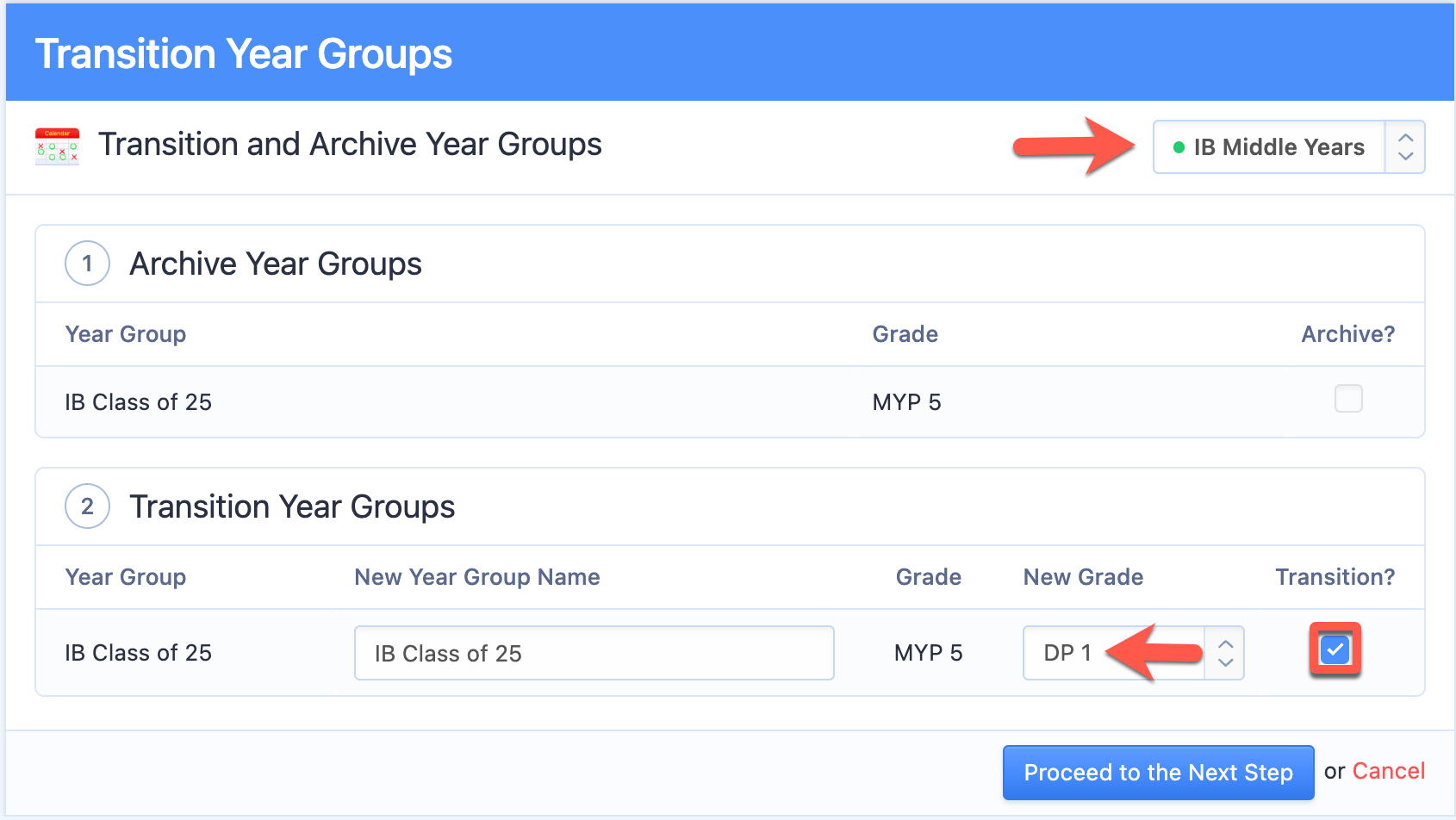Click the Archive Year Groups section heading
Screen dimensions: 1456x820
(x=276, y=264)
